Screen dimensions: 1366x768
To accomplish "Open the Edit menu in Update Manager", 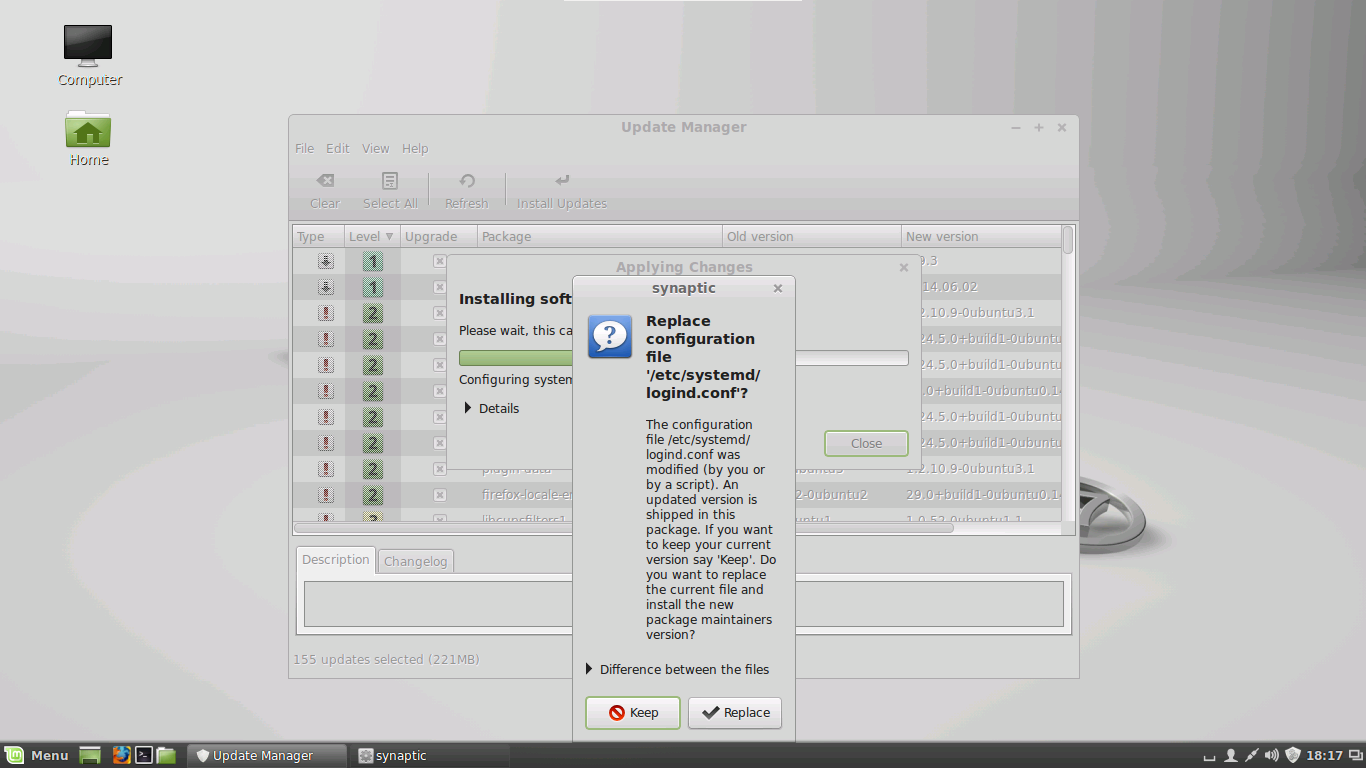I will point(338,148).
